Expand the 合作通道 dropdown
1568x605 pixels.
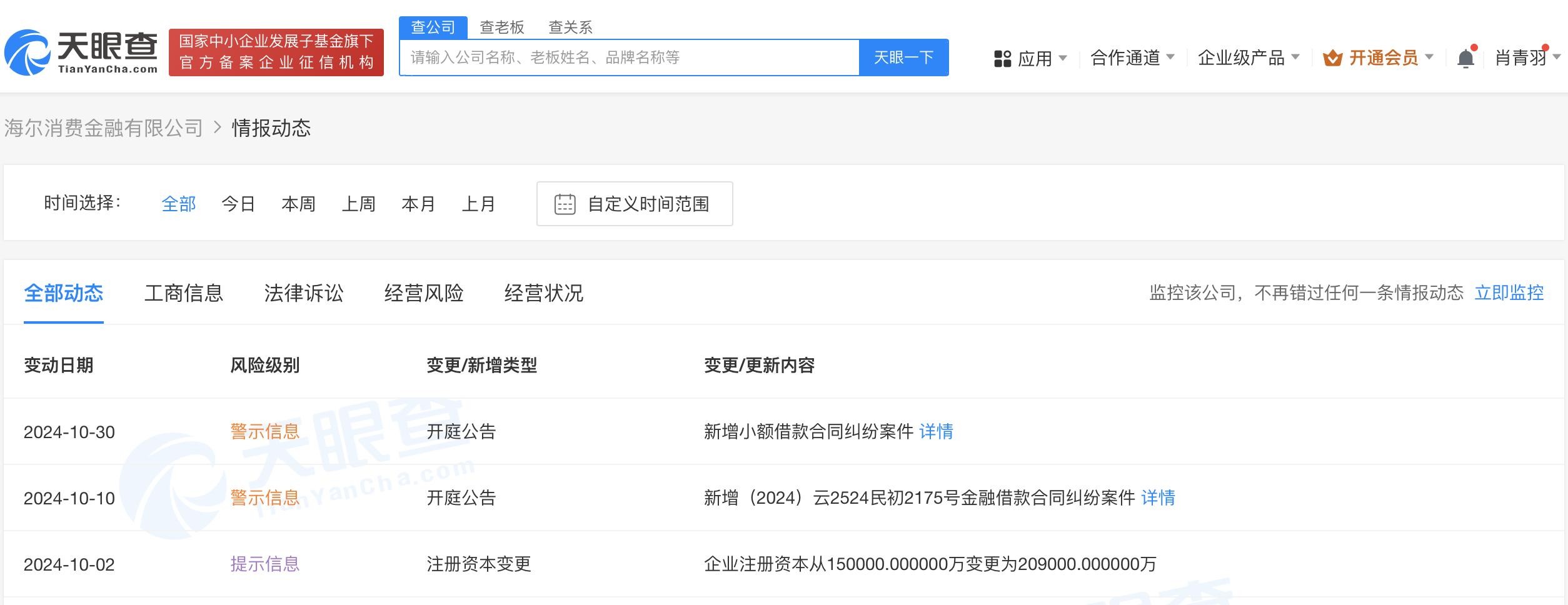tap(1132, 58)
